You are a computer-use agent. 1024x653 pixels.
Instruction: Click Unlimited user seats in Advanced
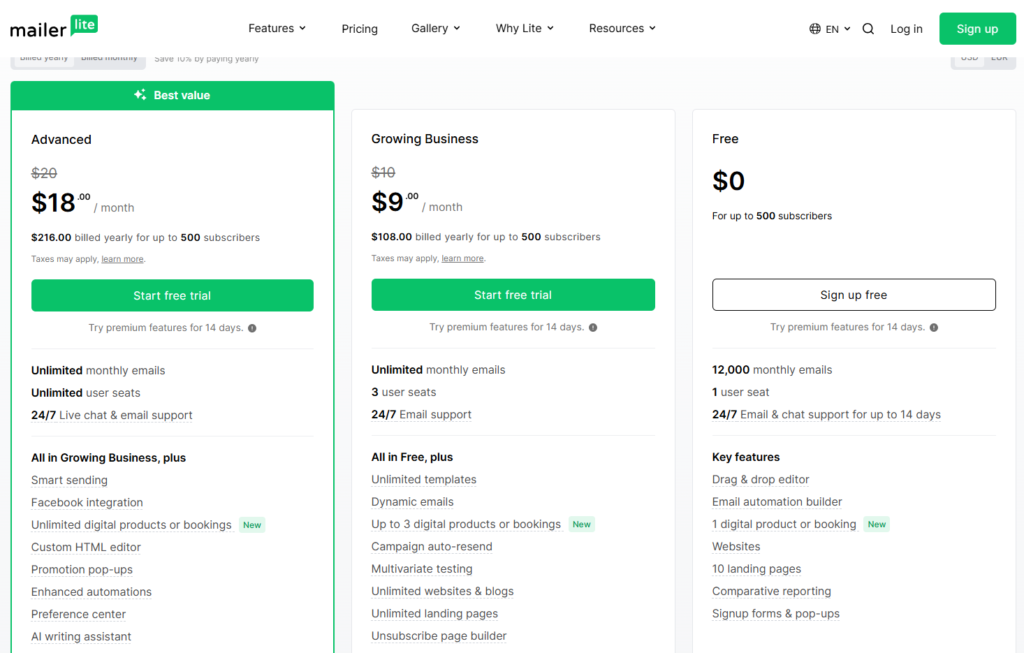(86, 392)
